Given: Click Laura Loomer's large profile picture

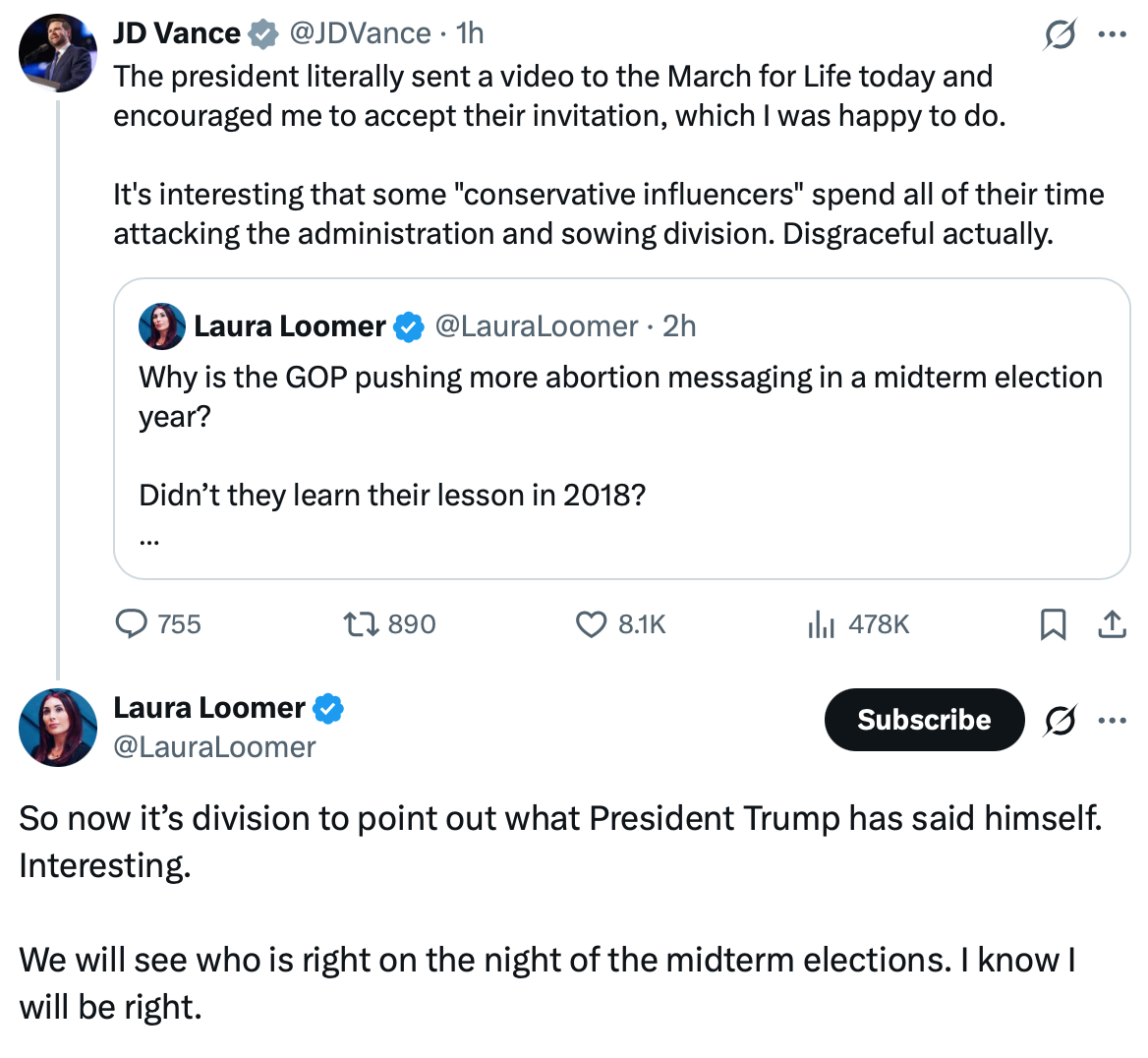Looking at the screenshot, I should point(58,728).
